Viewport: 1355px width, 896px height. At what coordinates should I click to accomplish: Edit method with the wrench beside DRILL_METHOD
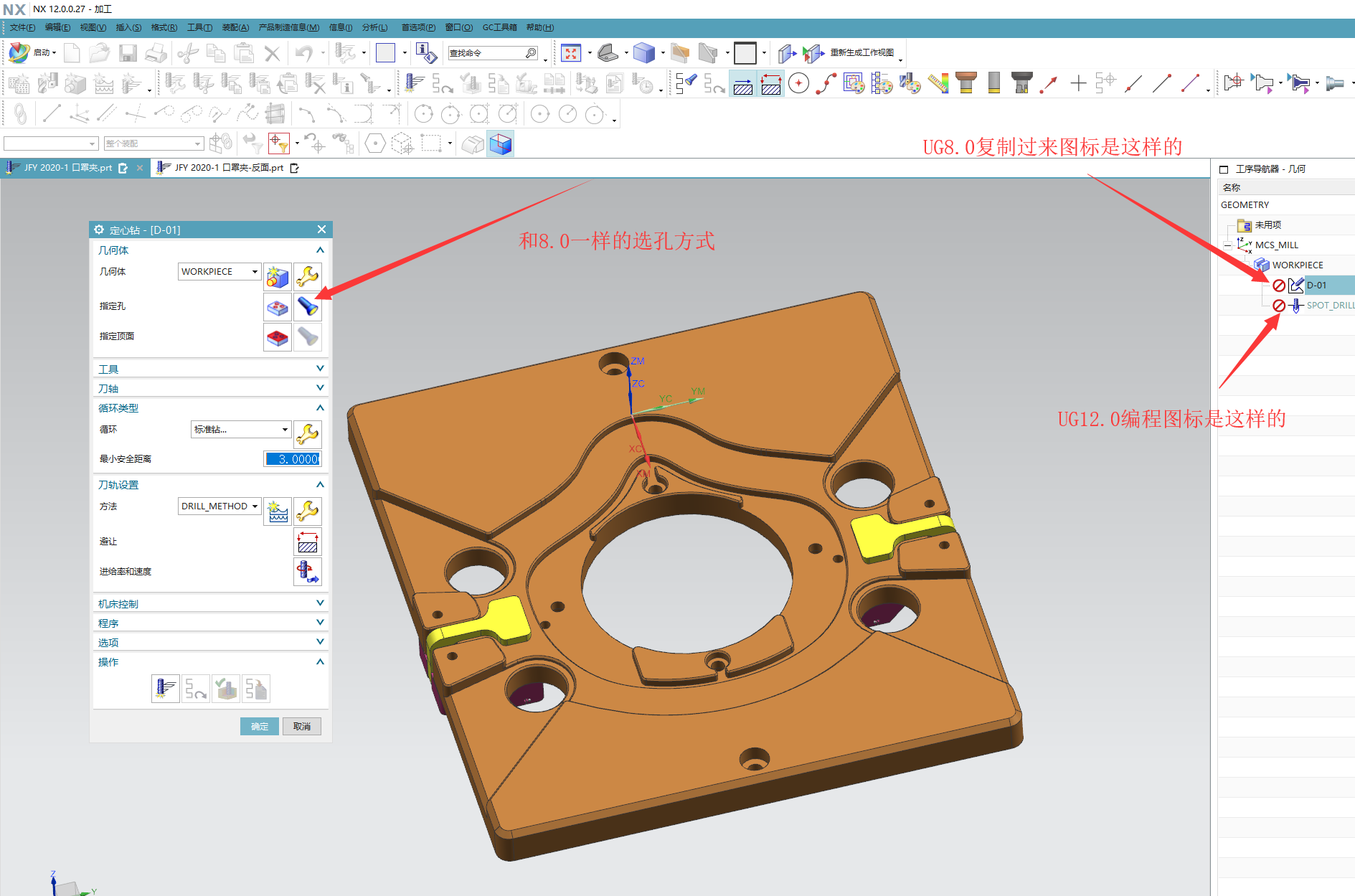(x=308, y=511)
